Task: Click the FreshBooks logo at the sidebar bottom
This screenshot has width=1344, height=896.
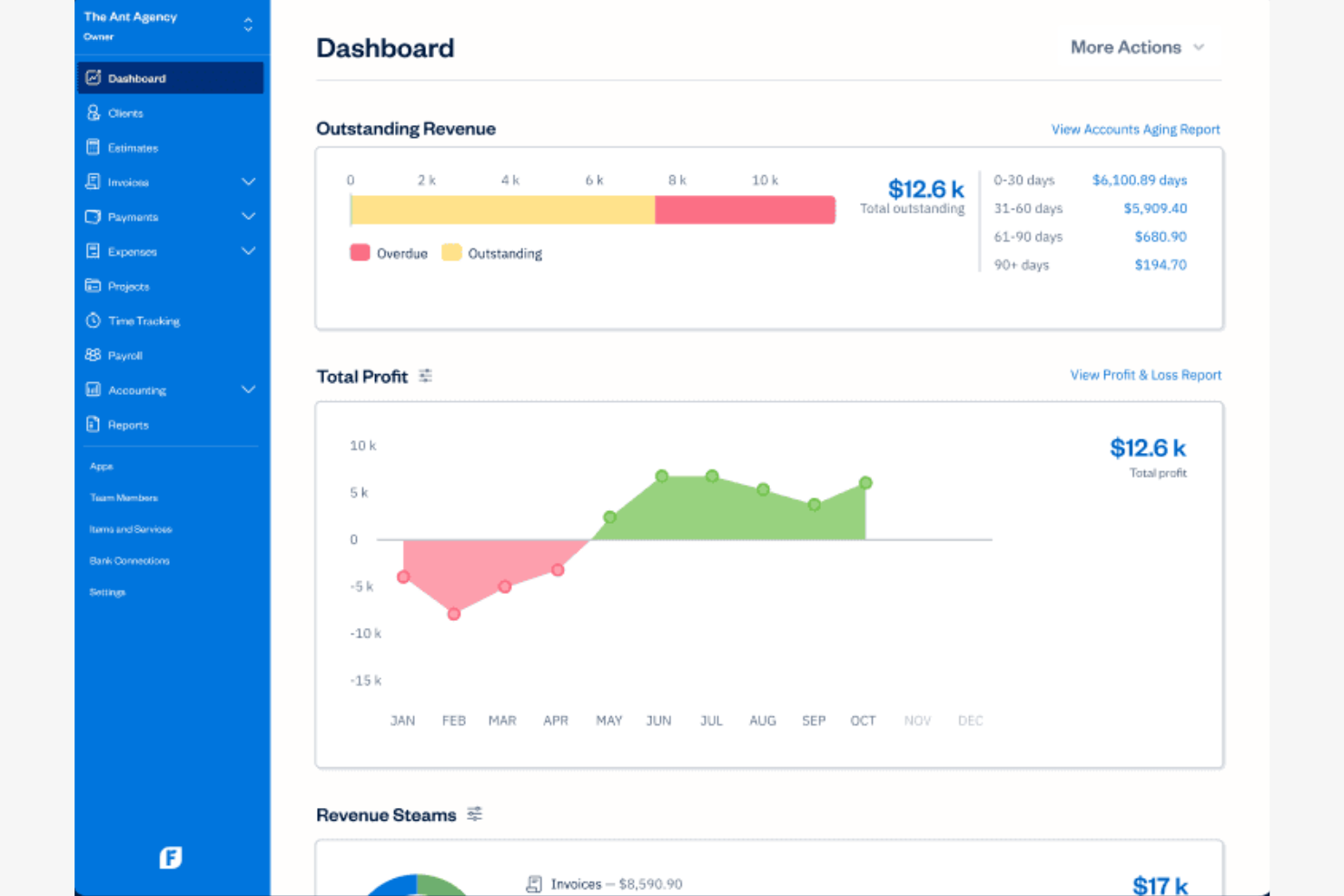Action: tap(172, 856)
